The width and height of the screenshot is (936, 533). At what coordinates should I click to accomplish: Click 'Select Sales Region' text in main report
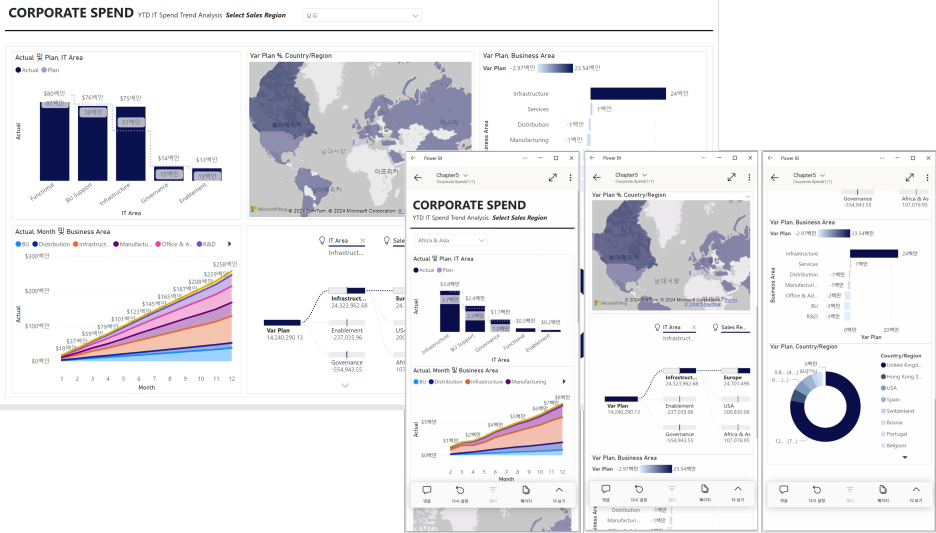pos(255,16)
